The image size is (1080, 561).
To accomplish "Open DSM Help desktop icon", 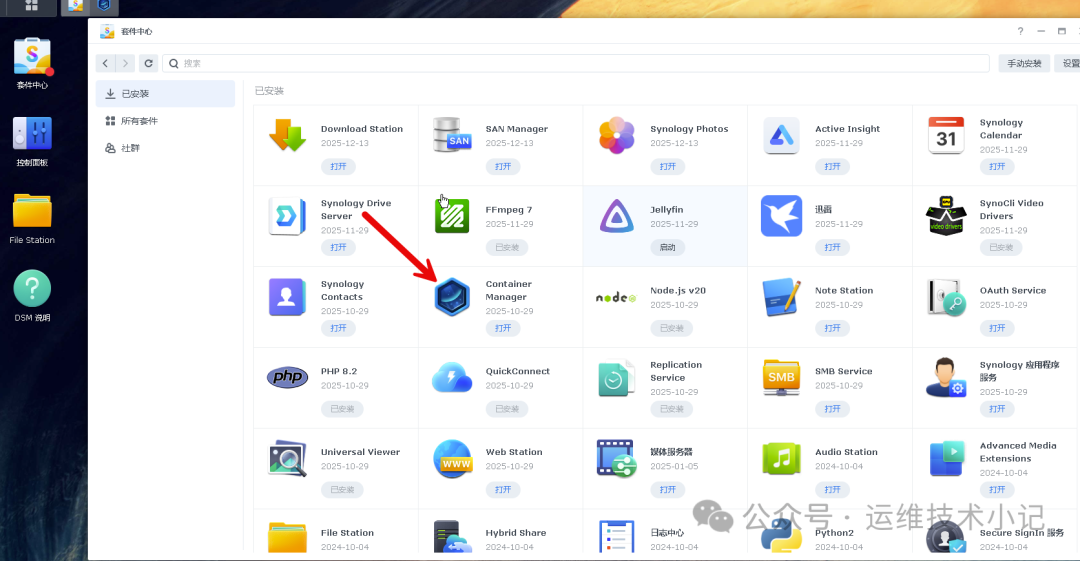I will [x=32, y=288].
